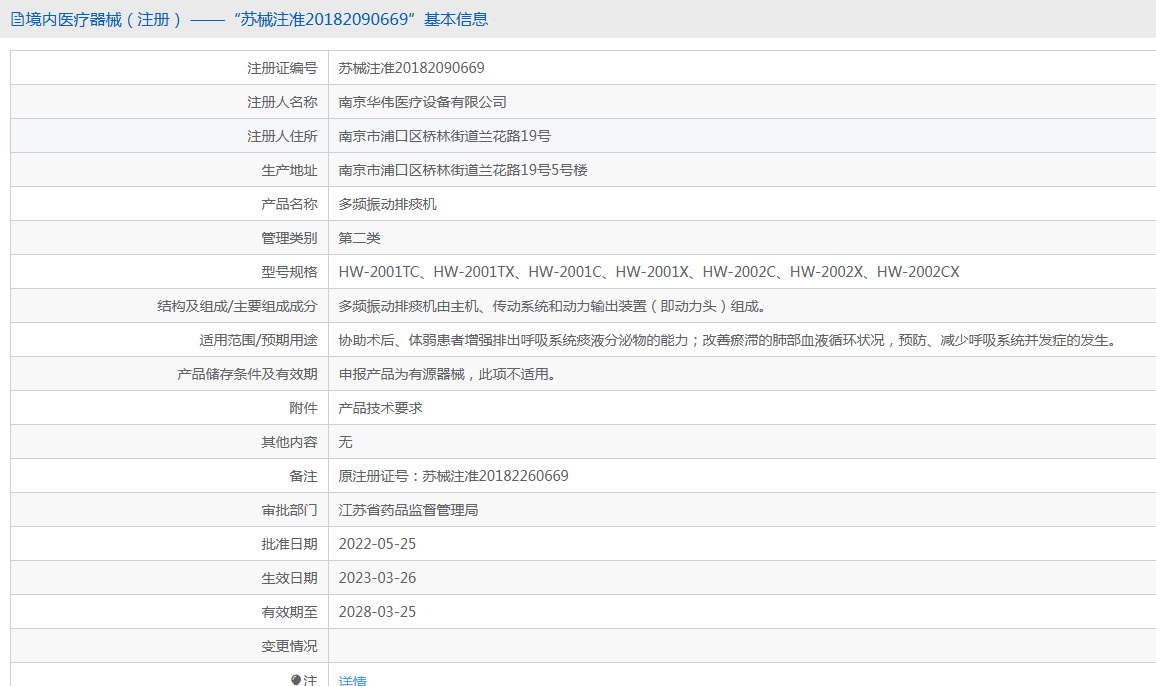The image size is (1156, 686).
Task: Click the 附件 label
Action: (303, 408)
